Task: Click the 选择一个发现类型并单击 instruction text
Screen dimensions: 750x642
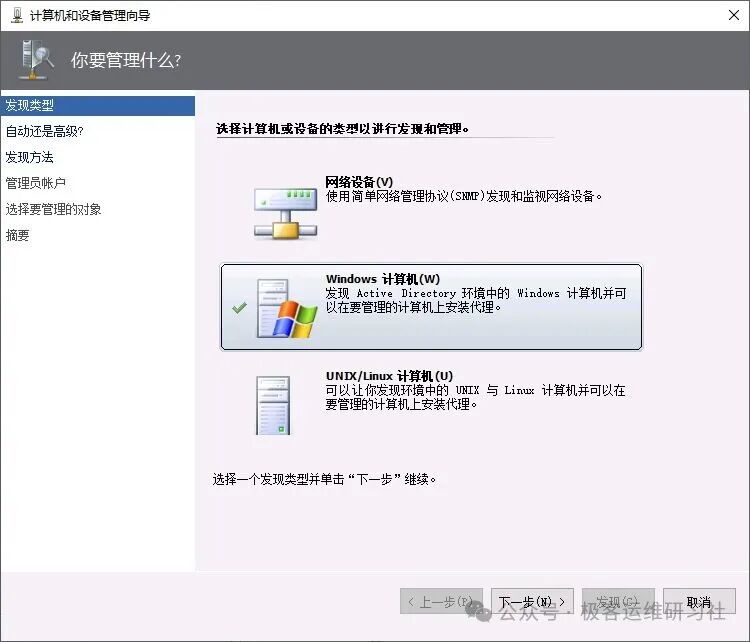Action: pyautogui.click(x=324, y=479)
